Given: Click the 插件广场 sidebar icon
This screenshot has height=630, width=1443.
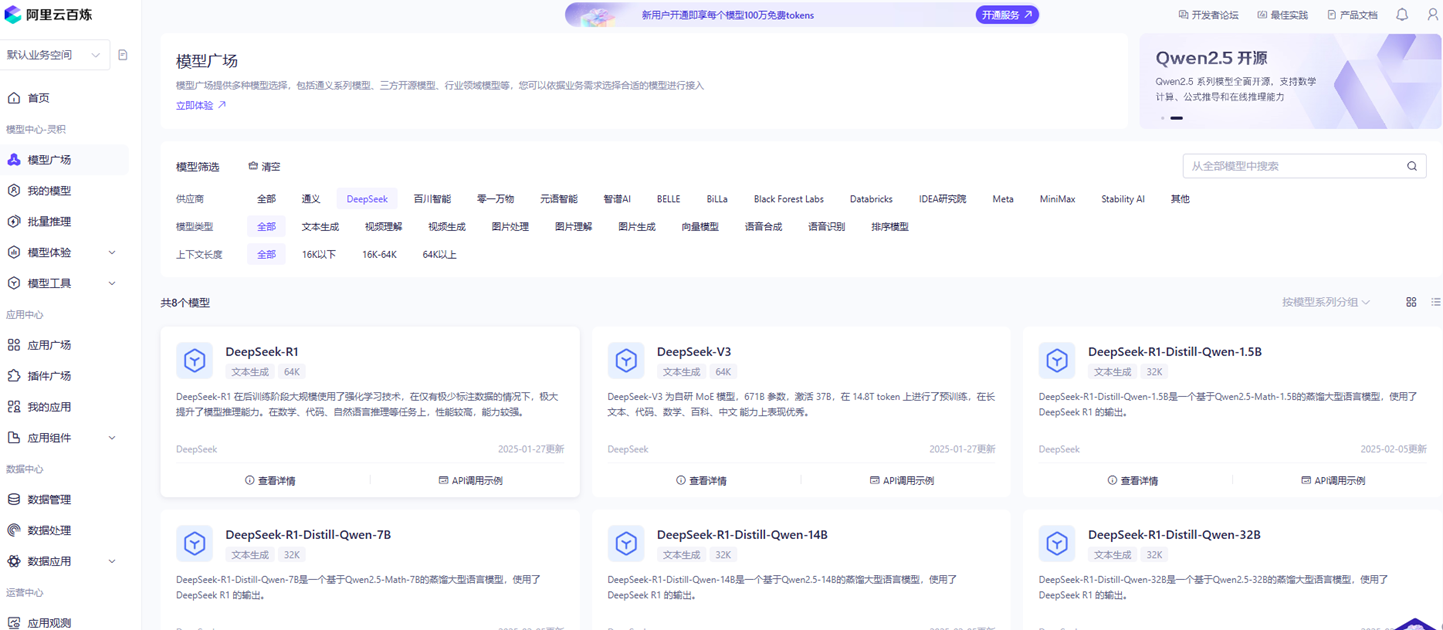Looking at the screenshot, I should pyautogui.click(x=14, y=376).
